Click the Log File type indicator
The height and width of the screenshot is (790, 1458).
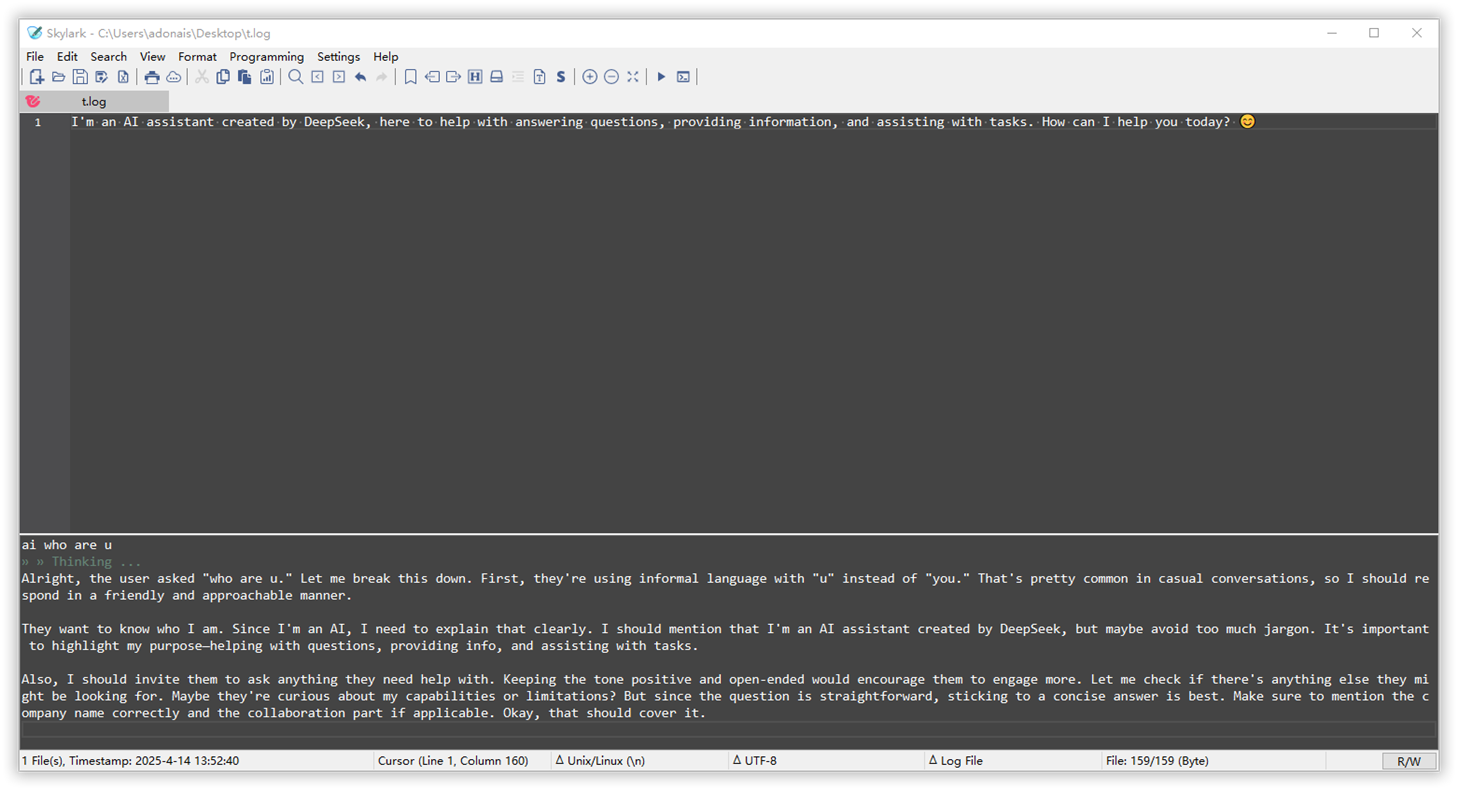click(956, 761)
